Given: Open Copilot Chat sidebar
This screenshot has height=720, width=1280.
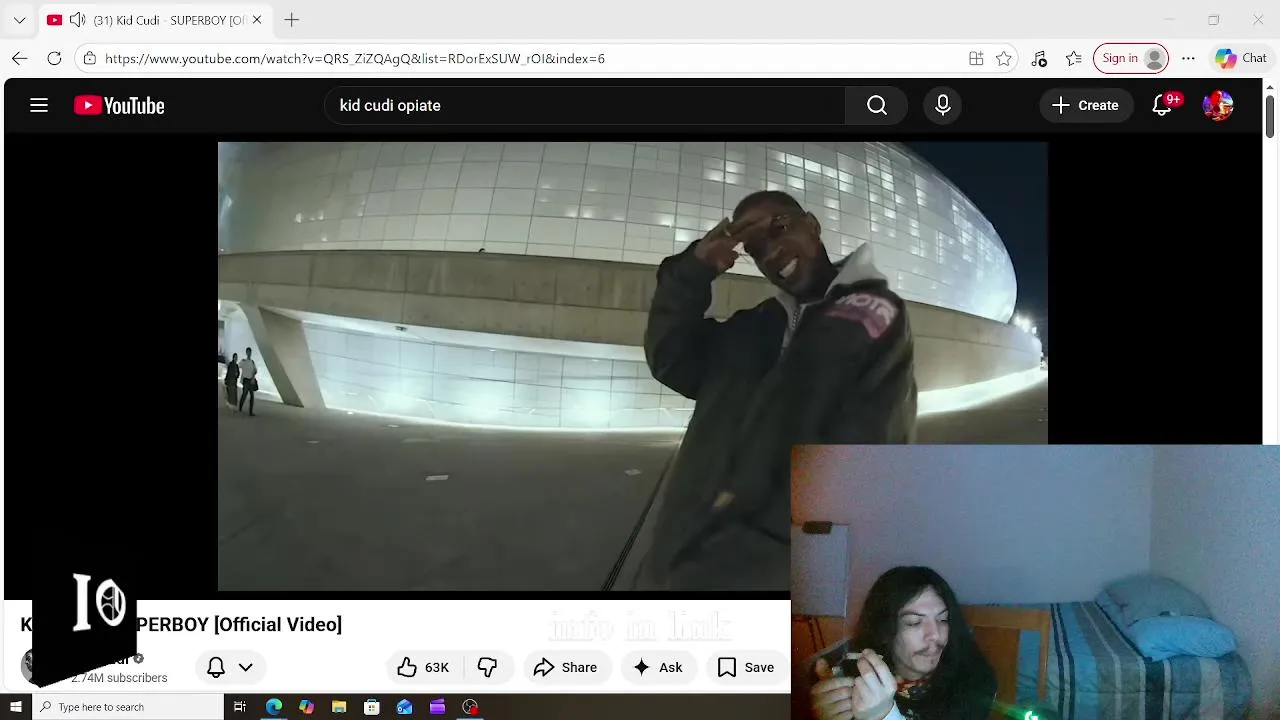Looking at the screenshot, I should (1241, 58).
